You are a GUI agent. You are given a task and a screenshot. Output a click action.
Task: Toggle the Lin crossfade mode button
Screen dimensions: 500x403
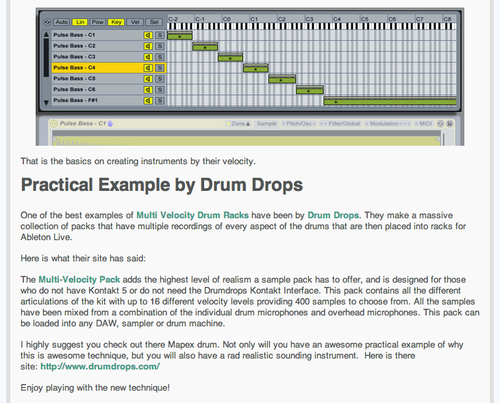80,22
